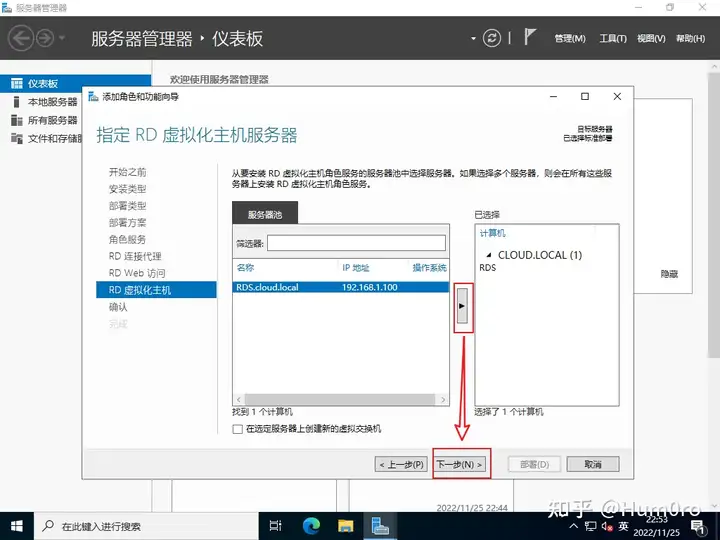The image size is (720, 540).
Task: Open the 工具(T) menu
Action: click(x=613, y=39)
